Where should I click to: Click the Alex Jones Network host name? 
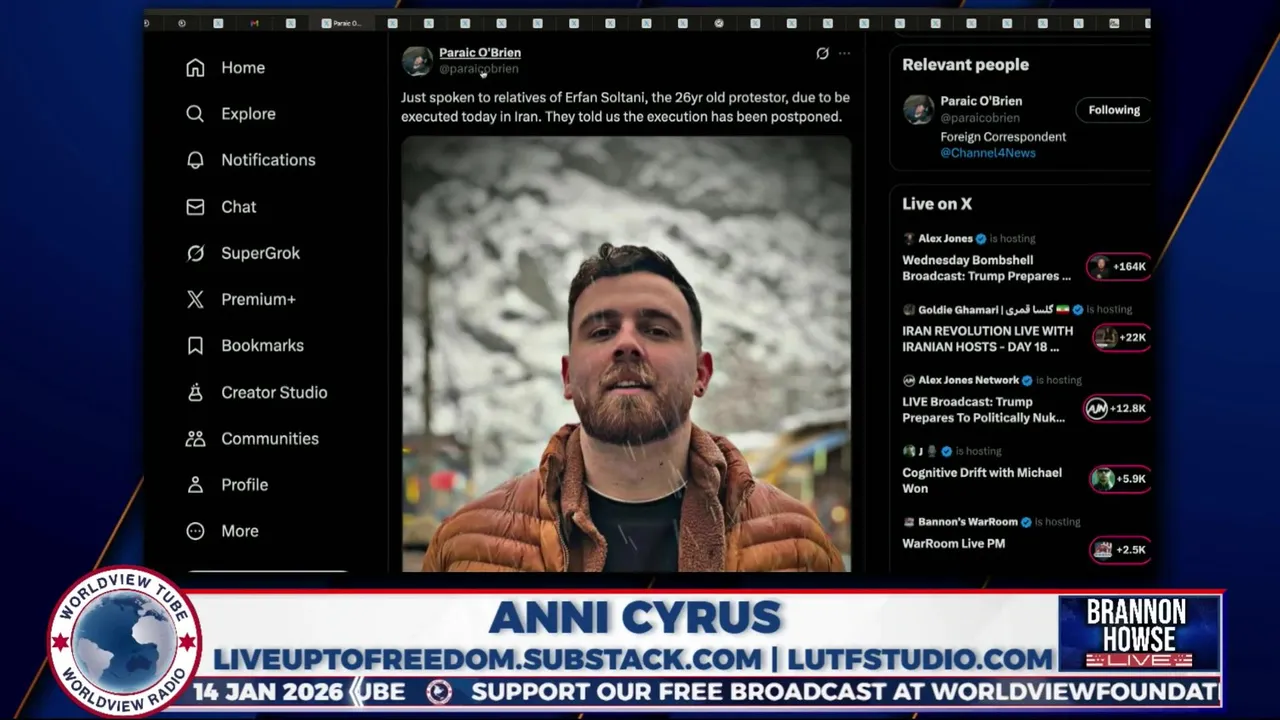pyautogui.click(x=968, y=381)
